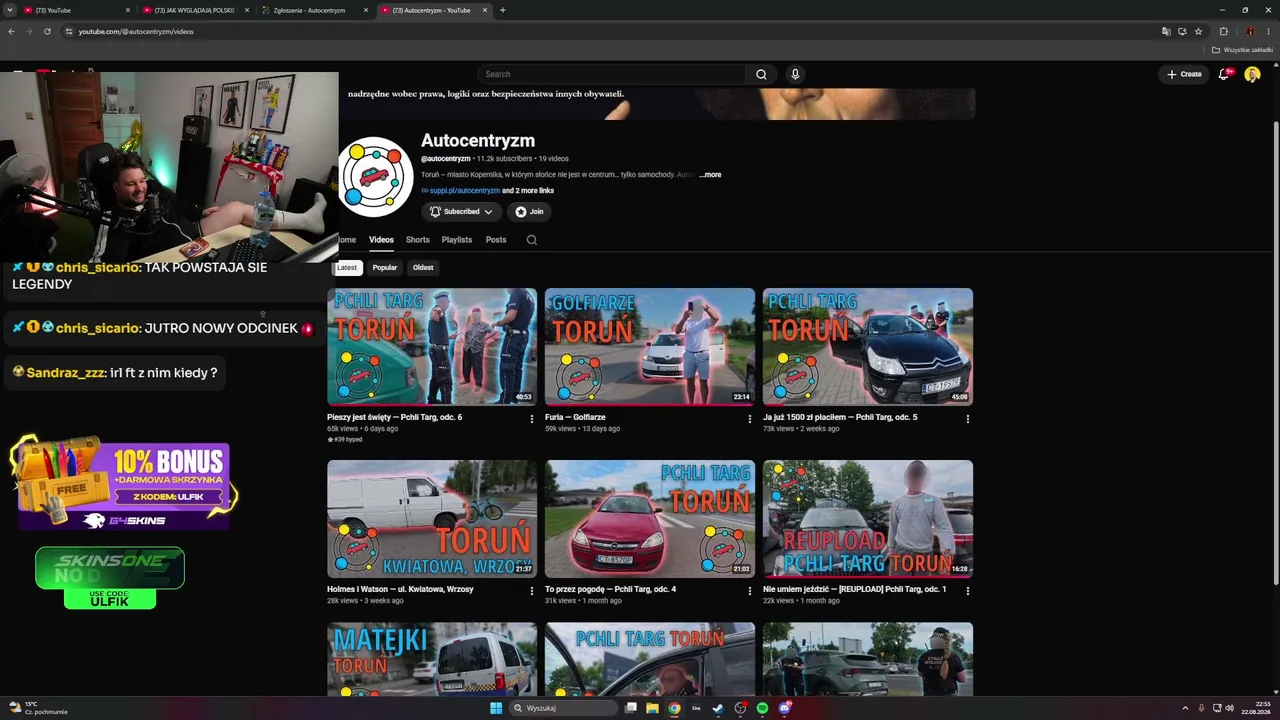Open the Chrome three-dot menu

(x=1268, y=31)
